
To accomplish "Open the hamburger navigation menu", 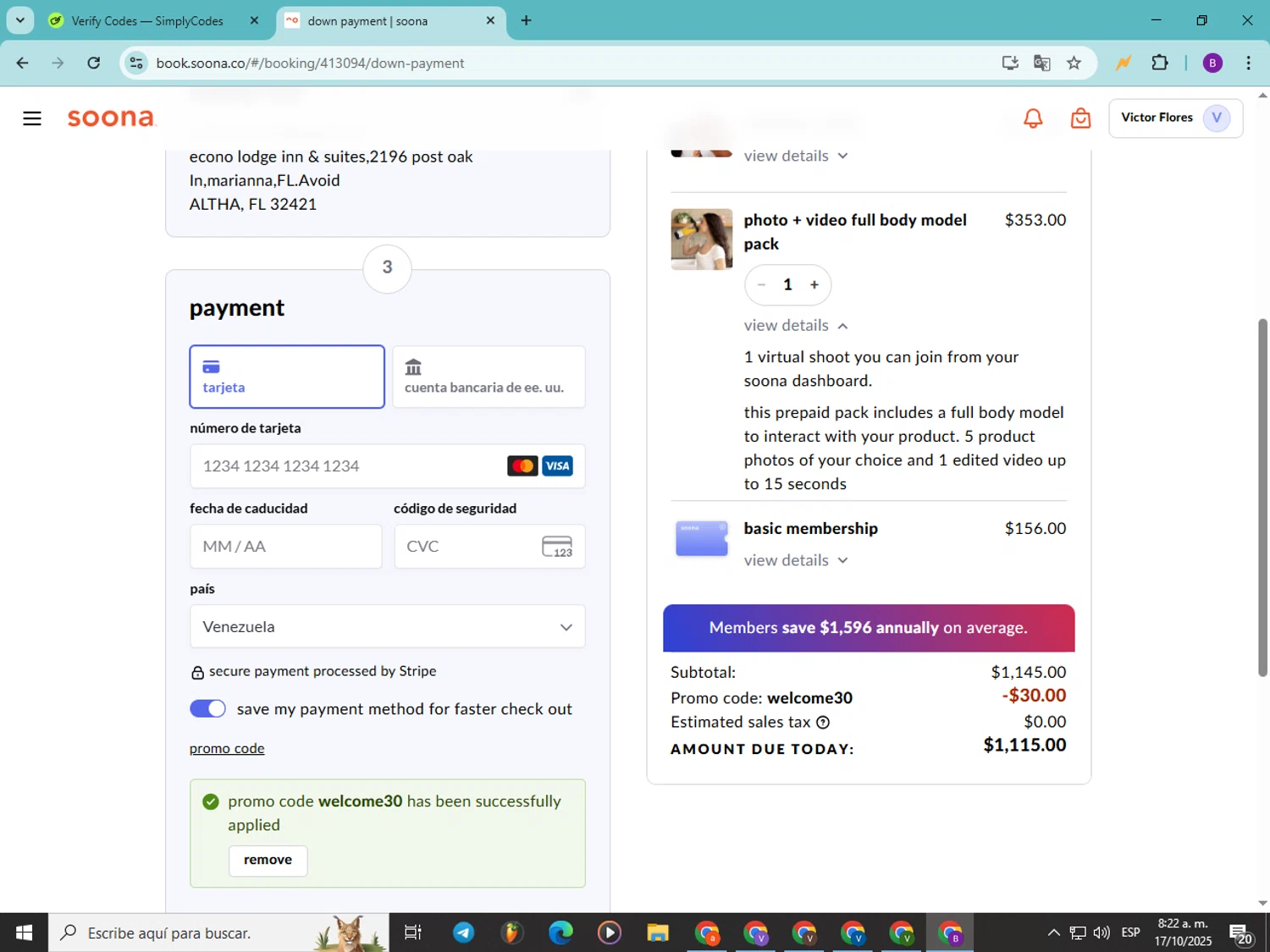I will [32, 118].
